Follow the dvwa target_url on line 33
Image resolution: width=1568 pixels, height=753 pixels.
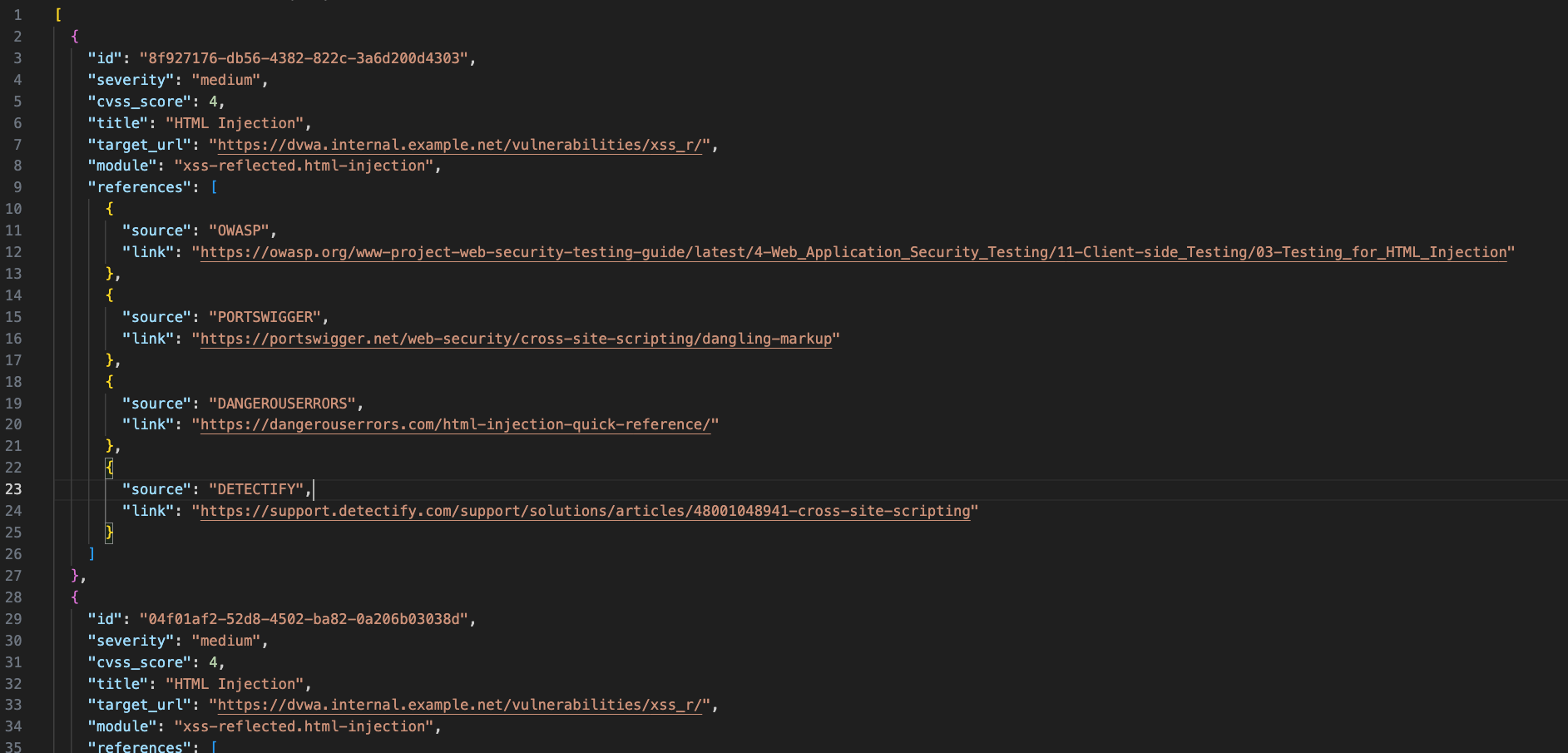pos(459,705)
